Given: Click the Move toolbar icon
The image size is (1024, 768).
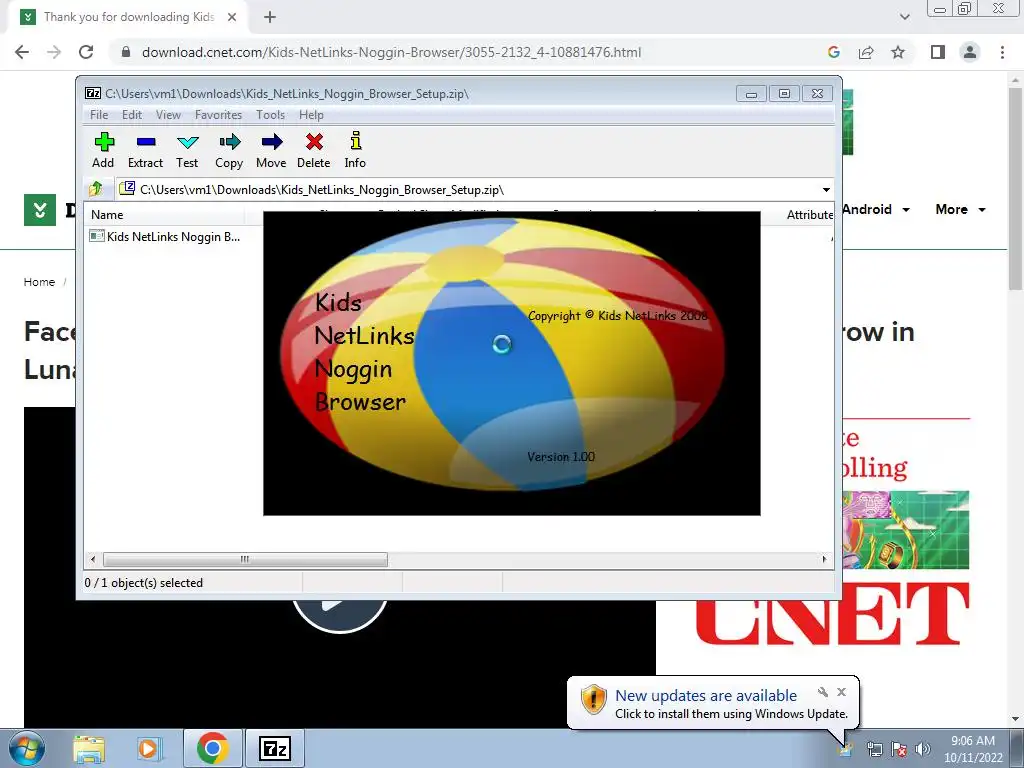Looking at the screenshot, I should (271, 150).
